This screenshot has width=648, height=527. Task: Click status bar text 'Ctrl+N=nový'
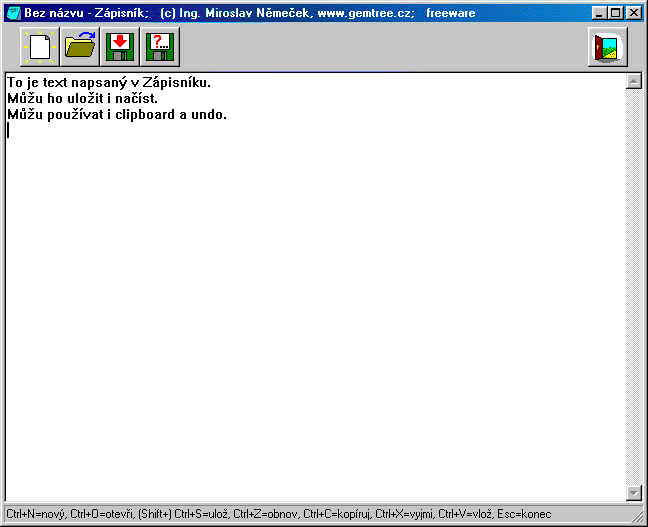36,514
